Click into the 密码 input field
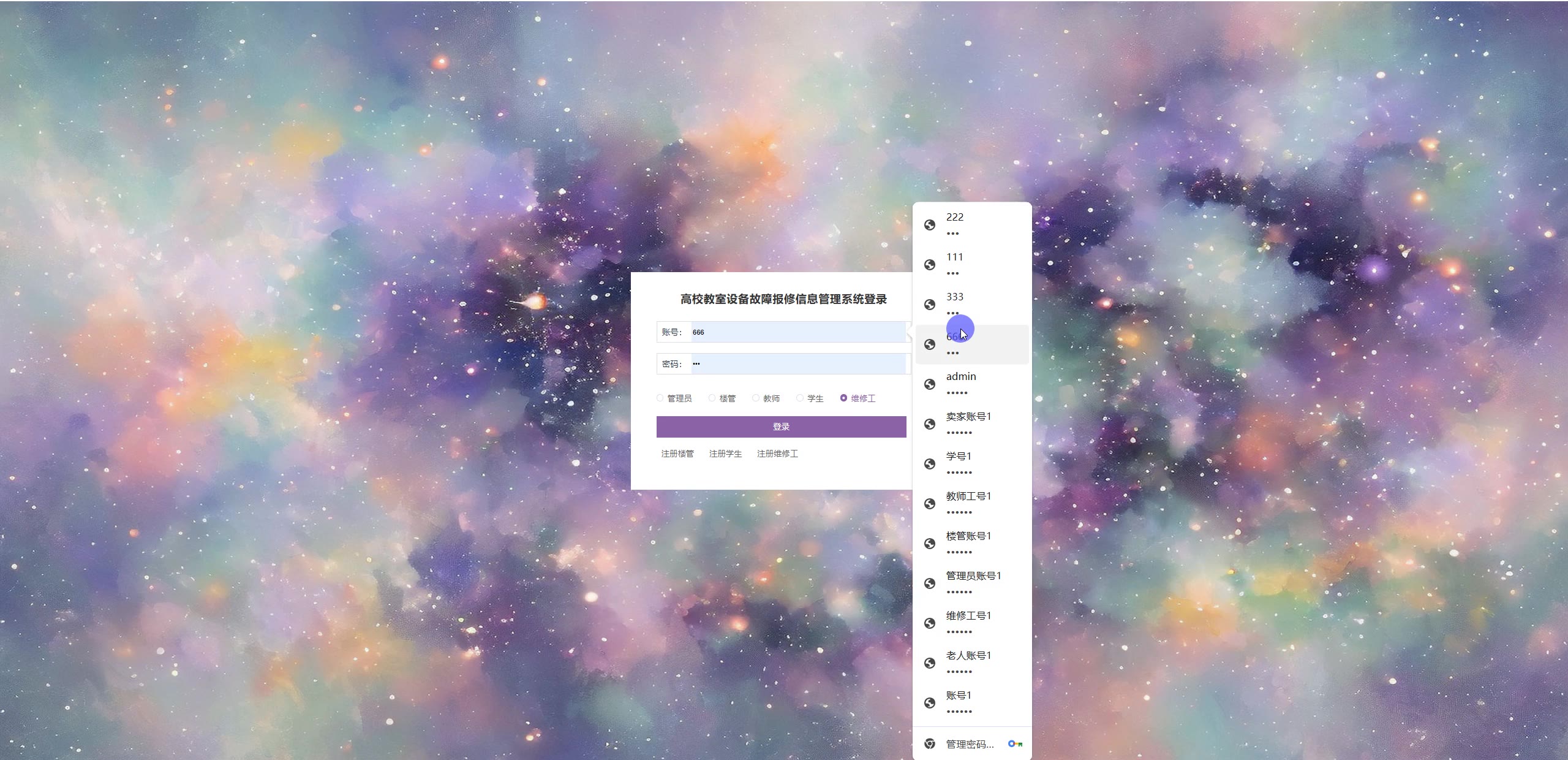Image resolution: width=1568 pixels, height=760 pixels. [797, 363]
